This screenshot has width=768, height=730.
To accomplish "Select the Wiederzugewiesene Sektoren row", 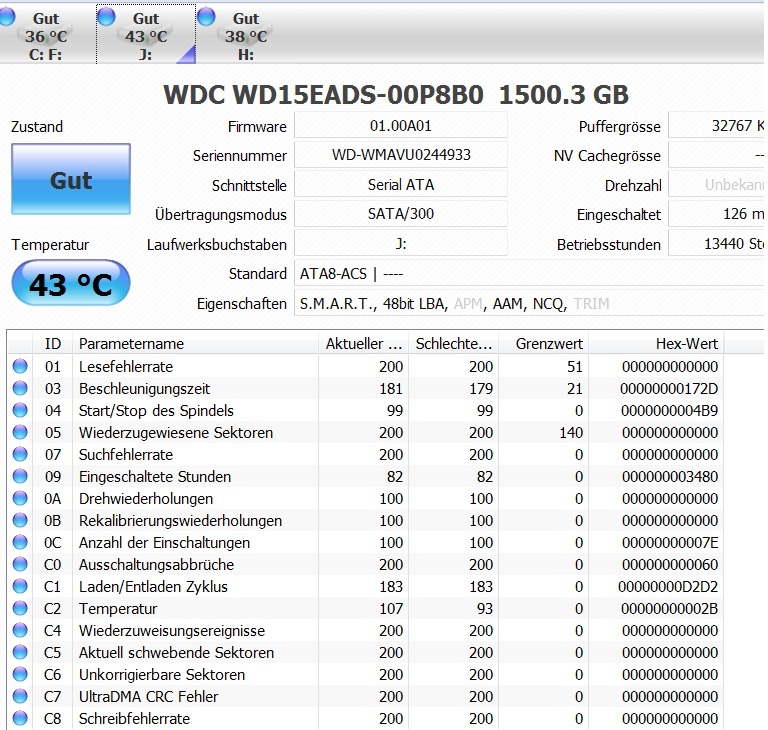I will point(366,432).
